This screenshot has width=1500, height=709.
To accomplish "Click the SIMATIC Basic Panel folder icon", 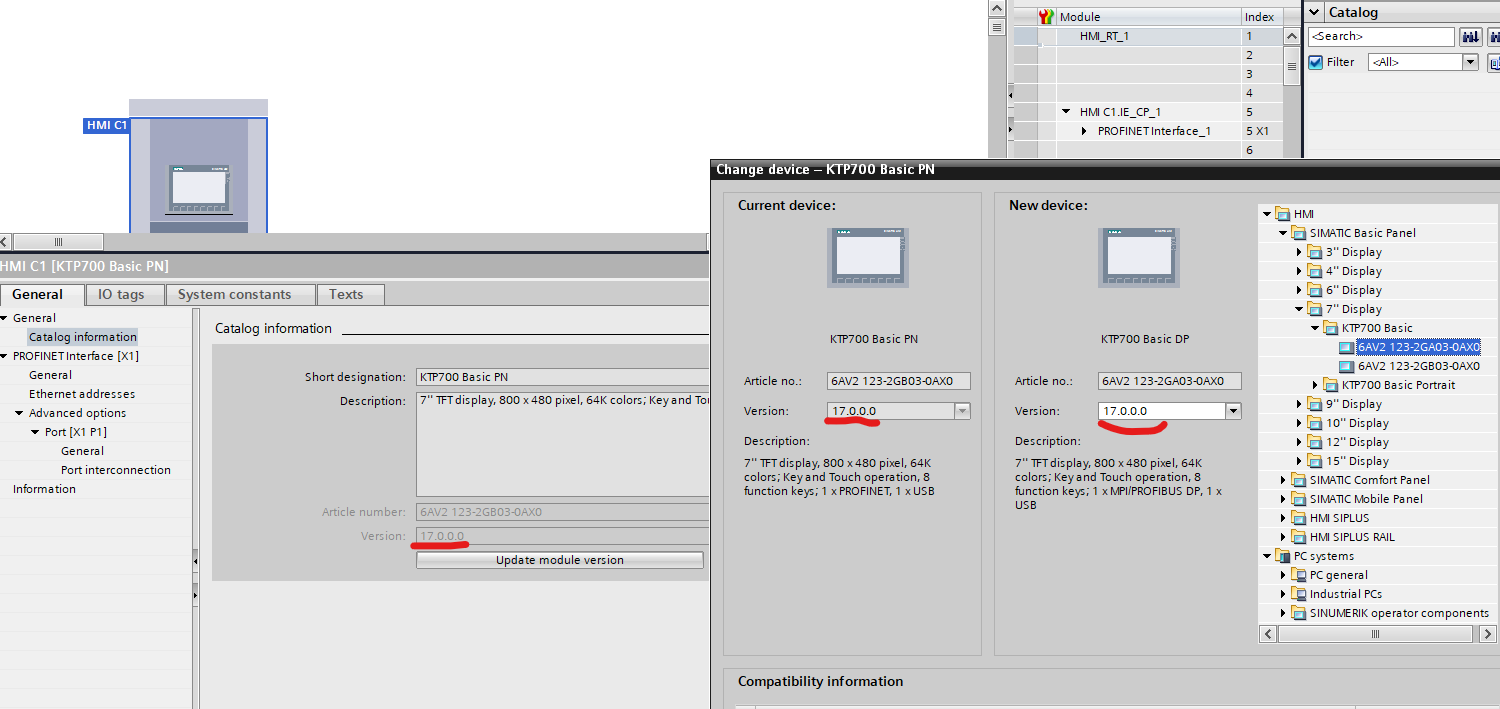I will click(1298, 233).
